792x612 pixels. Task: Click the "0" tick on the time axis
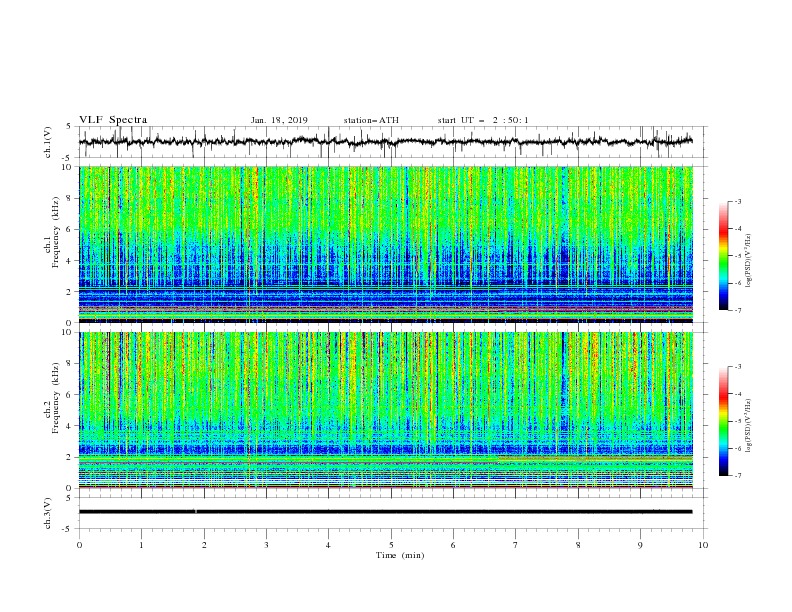pyautogui.click(x=79, y=545)
